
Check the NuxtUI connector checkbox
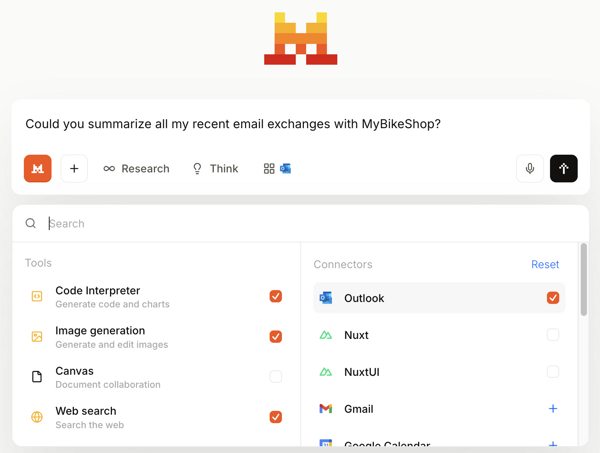tap(553, 372)
